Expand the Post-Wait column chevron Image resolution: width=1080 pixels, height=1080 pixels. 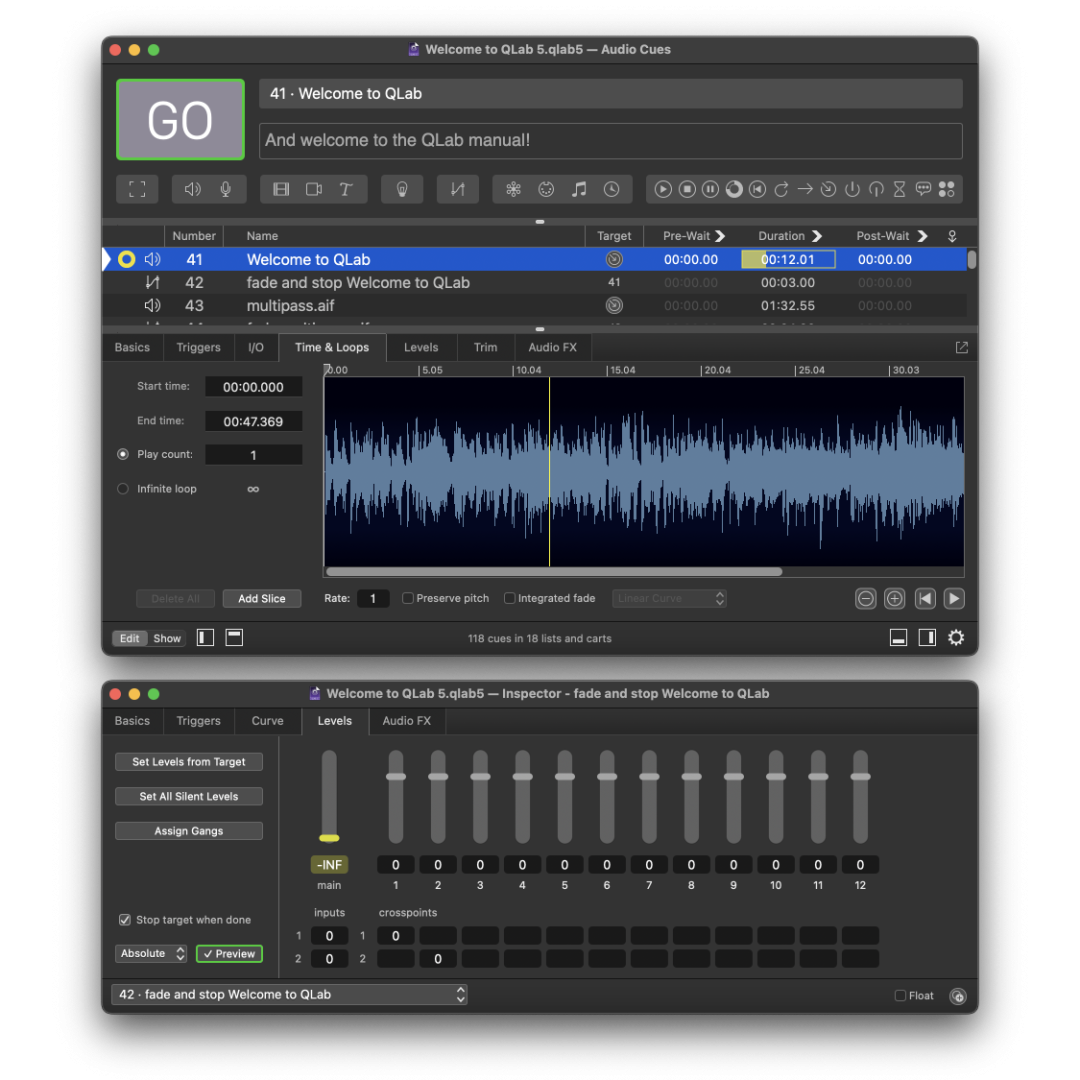pos(922,236)
